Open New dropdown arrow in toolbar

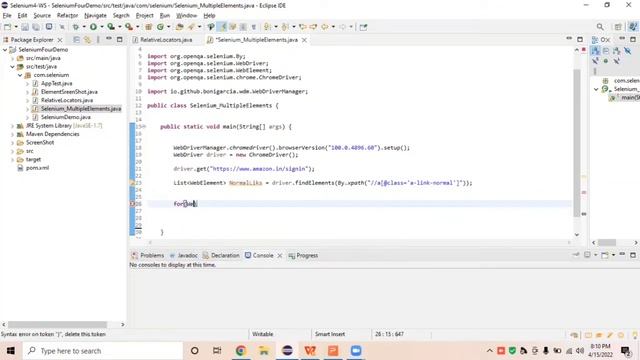coord(16,27)
